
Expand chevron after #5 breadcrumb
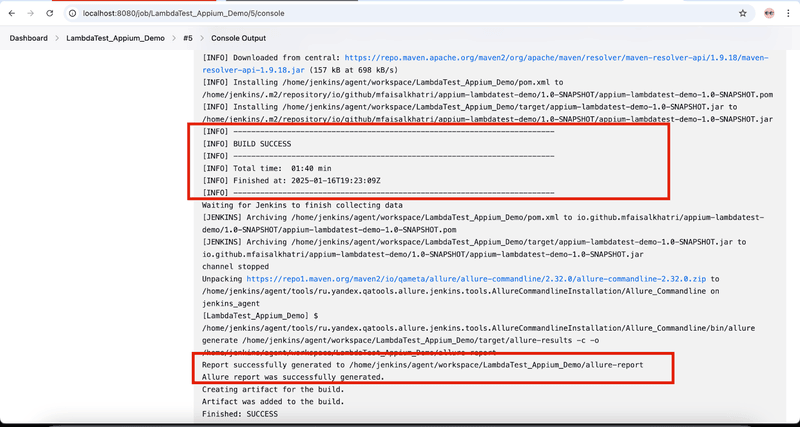[202, 38]
